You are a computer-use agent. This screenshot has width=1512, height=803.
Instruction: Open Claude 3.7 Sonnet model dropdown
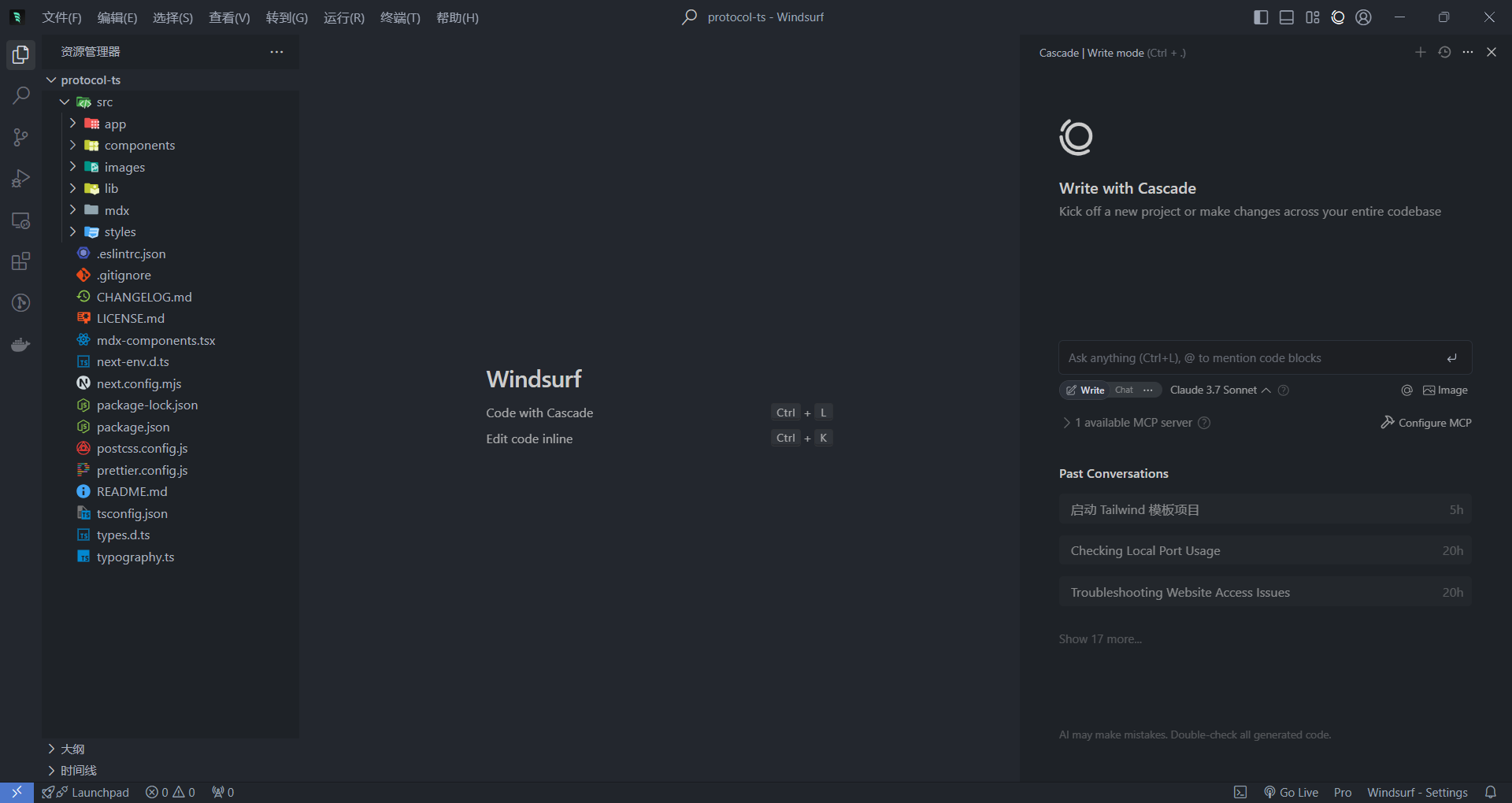click(x=1220, y=390)
